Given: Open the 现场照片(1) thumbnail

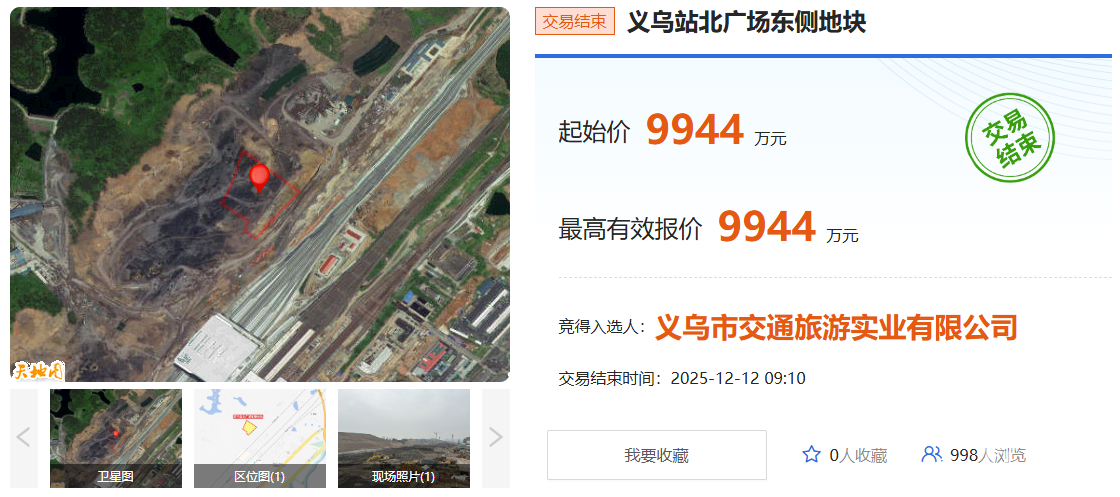Looking at the screenshot, I should point(404,438).
